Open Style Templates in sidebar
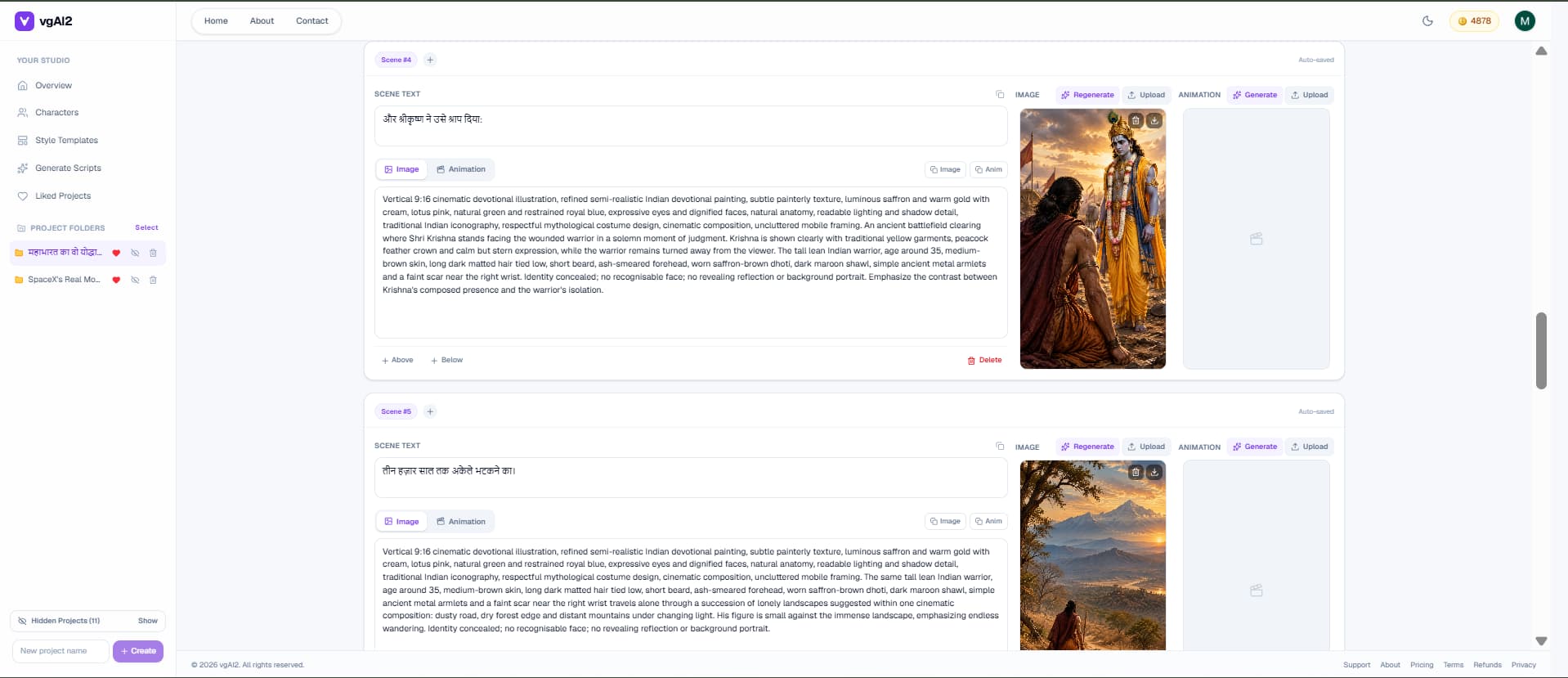This screenshot has height=678, width=1568. click(x=66, y=141)
